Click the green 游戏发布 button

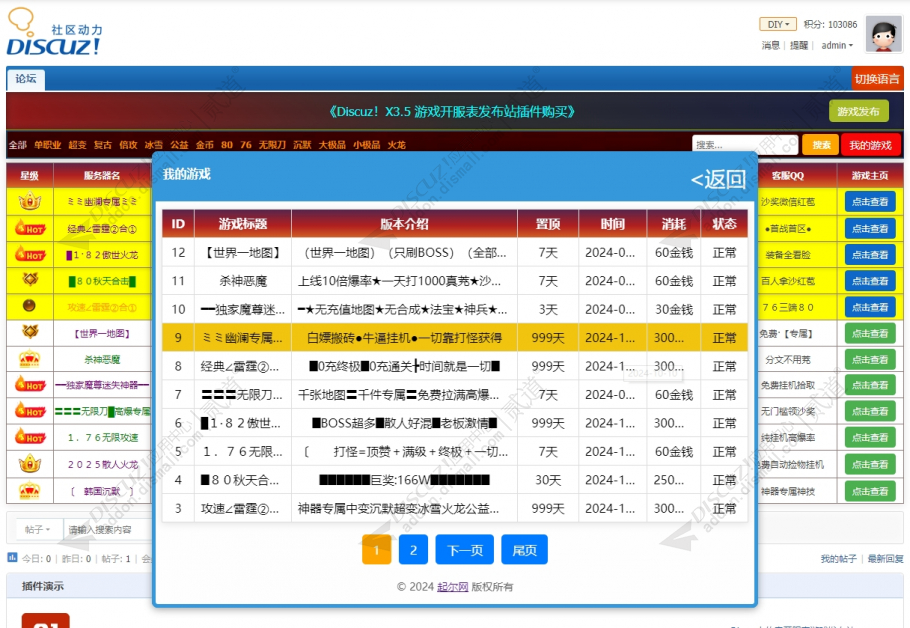pos(858,111)
